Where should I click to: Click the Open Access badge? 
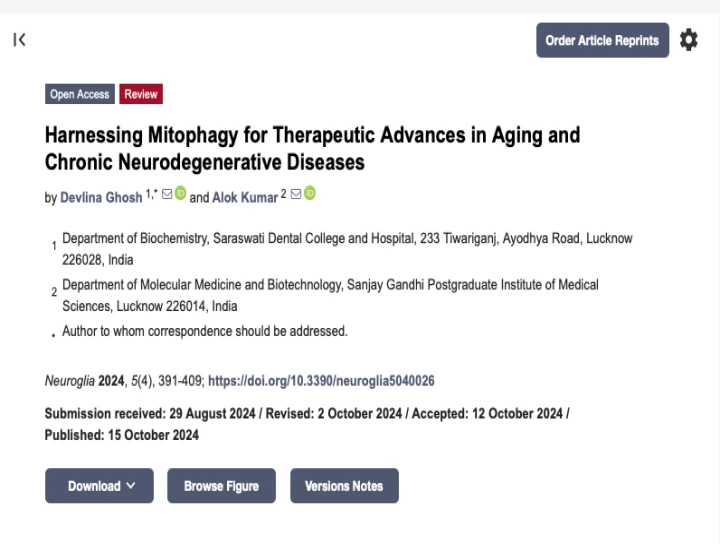point(80,94)
